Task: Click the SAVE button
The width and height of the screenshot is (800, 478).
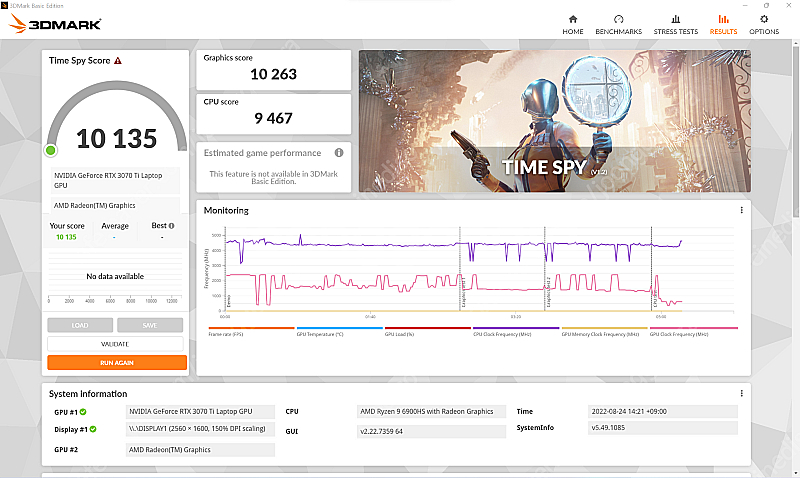Action: [150, 325]
